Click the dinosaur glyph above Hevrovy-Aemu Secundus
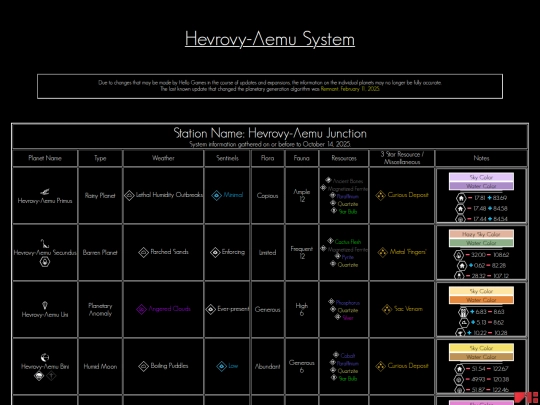This screenshot has width=540, height=405. point(45,243)
